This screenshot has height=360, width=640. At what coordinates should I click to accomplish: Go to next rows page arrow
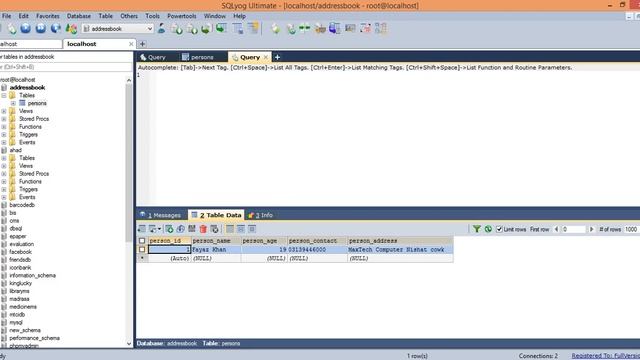point(591,229)
